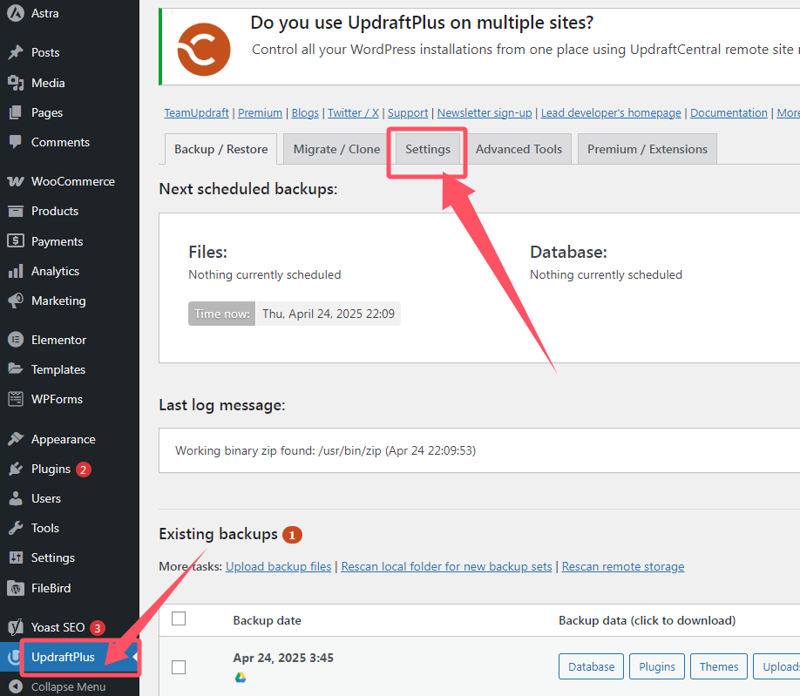Open Plugins using the plug icon
800x696 pixels.
tap(15, 469)
